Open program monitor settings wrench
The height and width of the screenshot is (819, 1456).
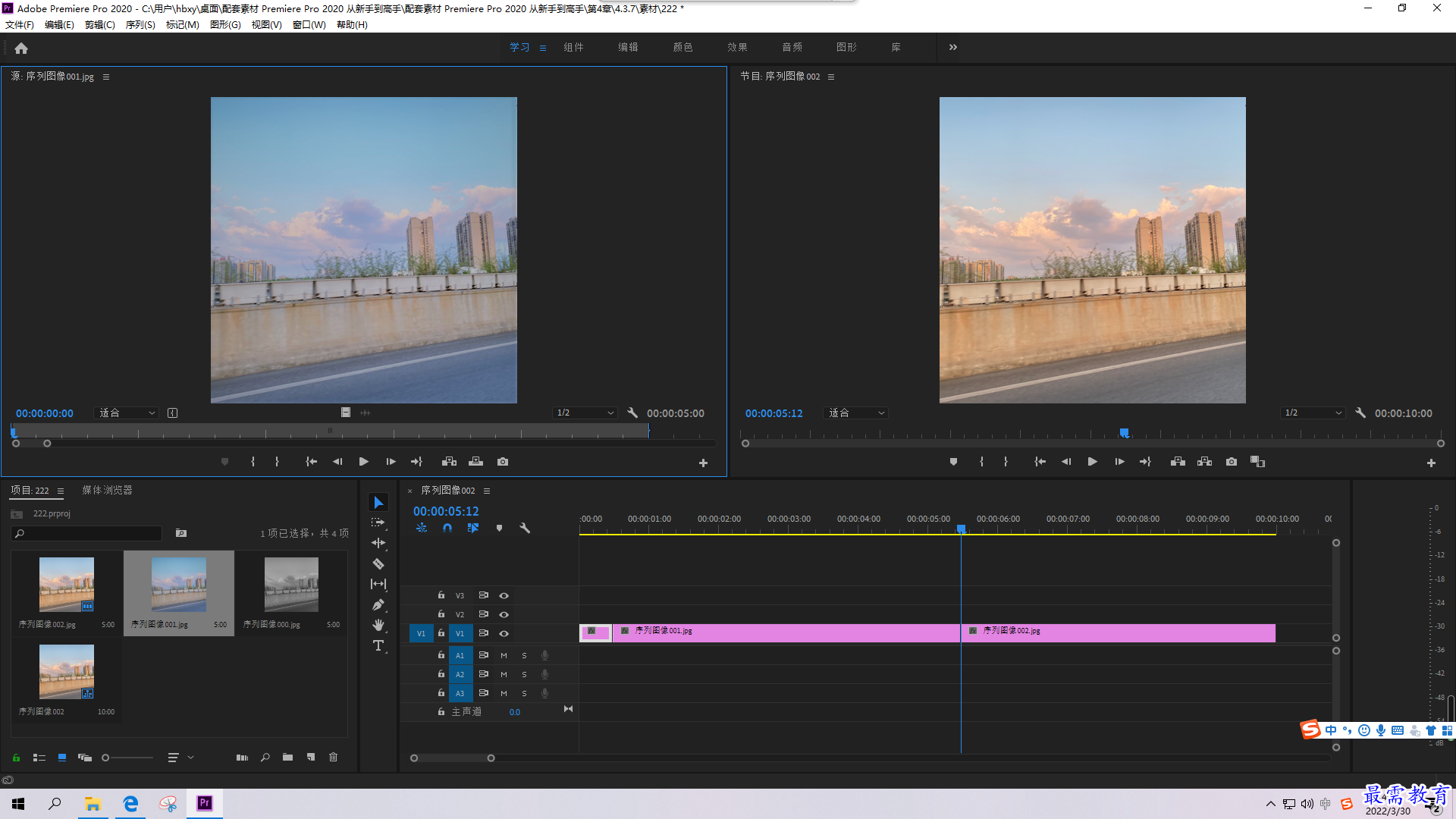pyautogui.click(x=1360, y=413)
